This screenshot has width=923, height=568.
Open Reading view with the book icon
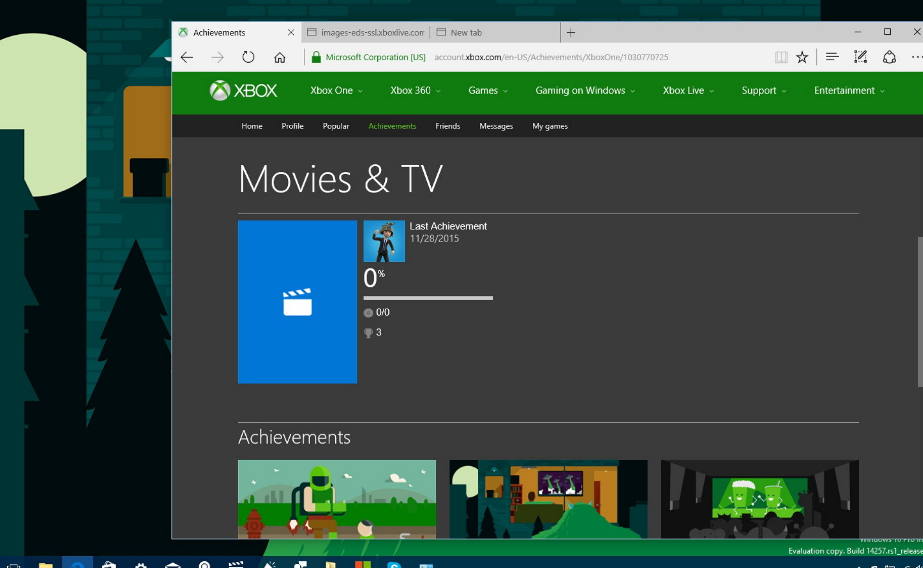(781, 58)
